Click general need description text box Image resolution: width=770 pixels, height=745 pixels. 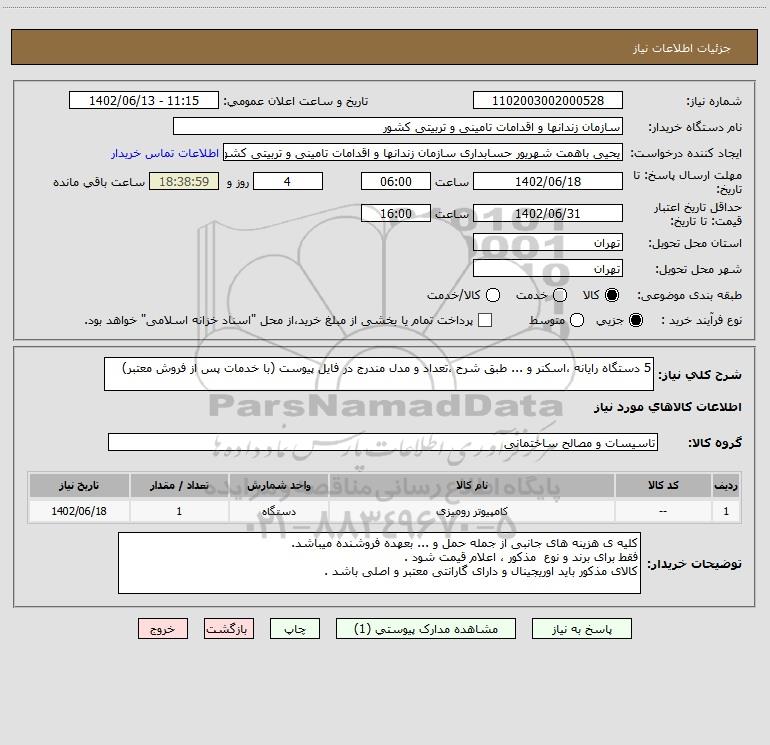click(379, 374)
